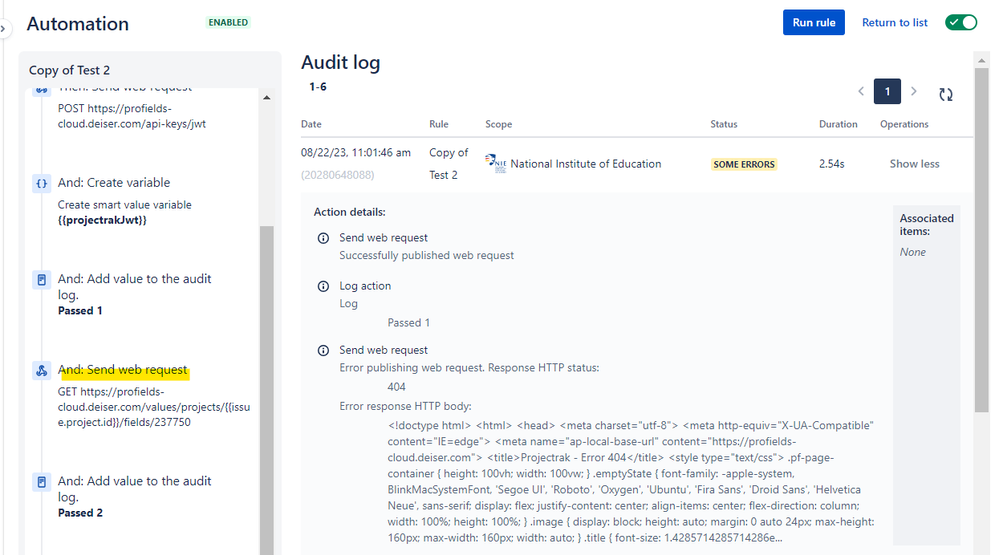Viewport: 999px width, 555px height.
Task: Click the Passed 1 audit log step icon
Action: click(41, 280)
